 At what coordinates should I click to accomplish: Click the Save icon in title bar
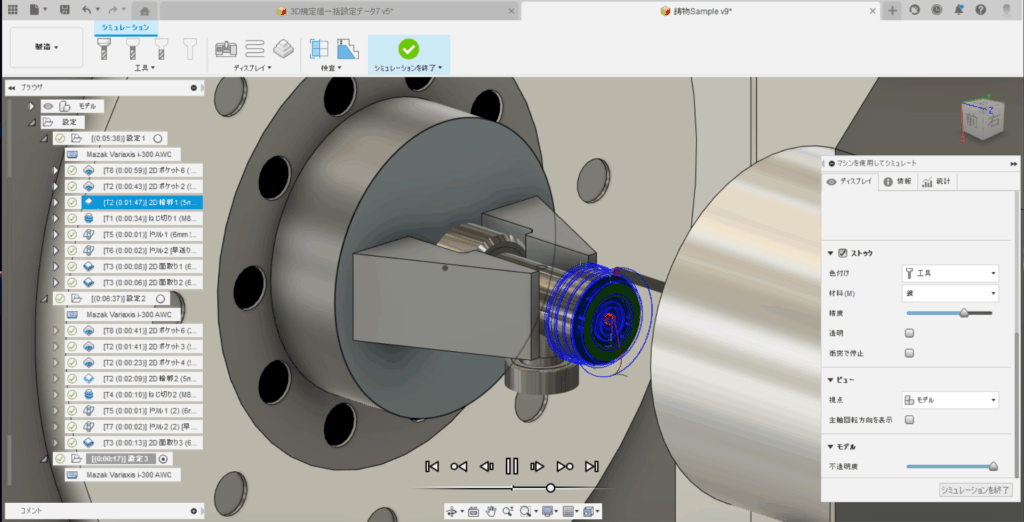[65, 9]
